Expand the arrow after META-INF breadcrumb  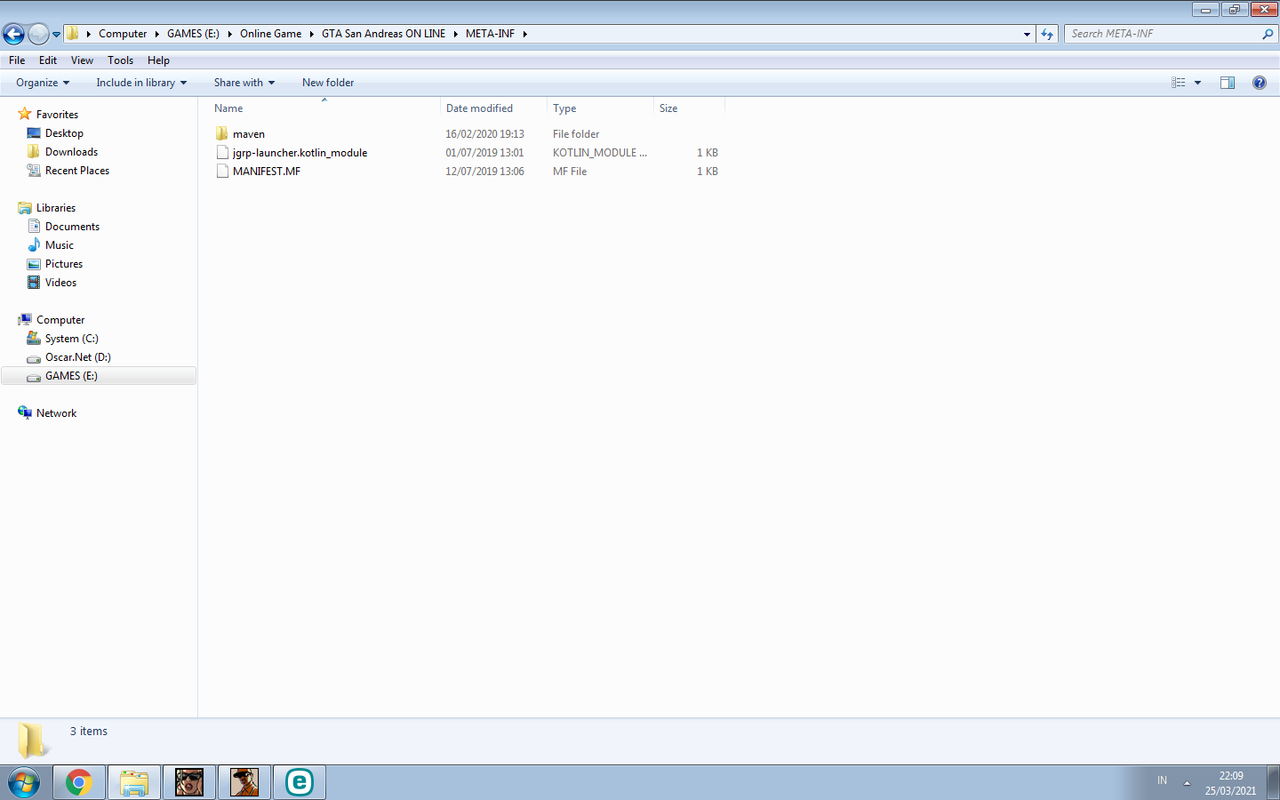(525, 34)
